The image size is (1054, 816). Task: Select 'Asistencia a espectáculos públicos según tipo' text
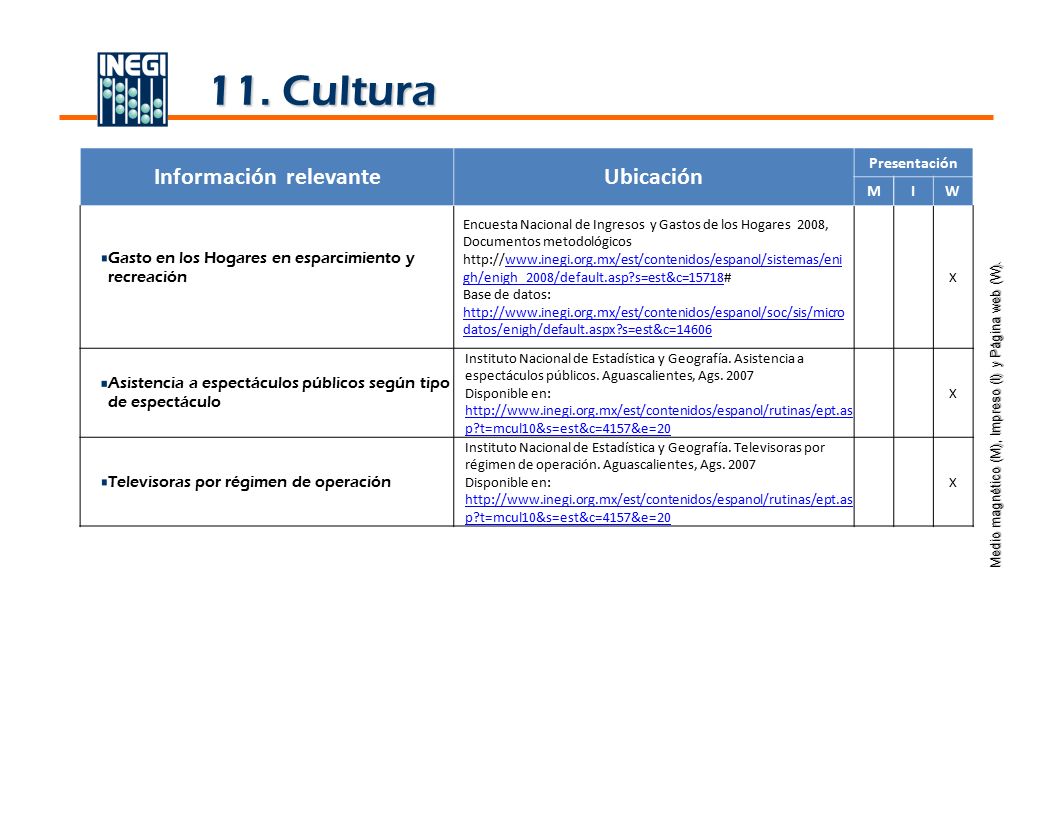point(278,382)
